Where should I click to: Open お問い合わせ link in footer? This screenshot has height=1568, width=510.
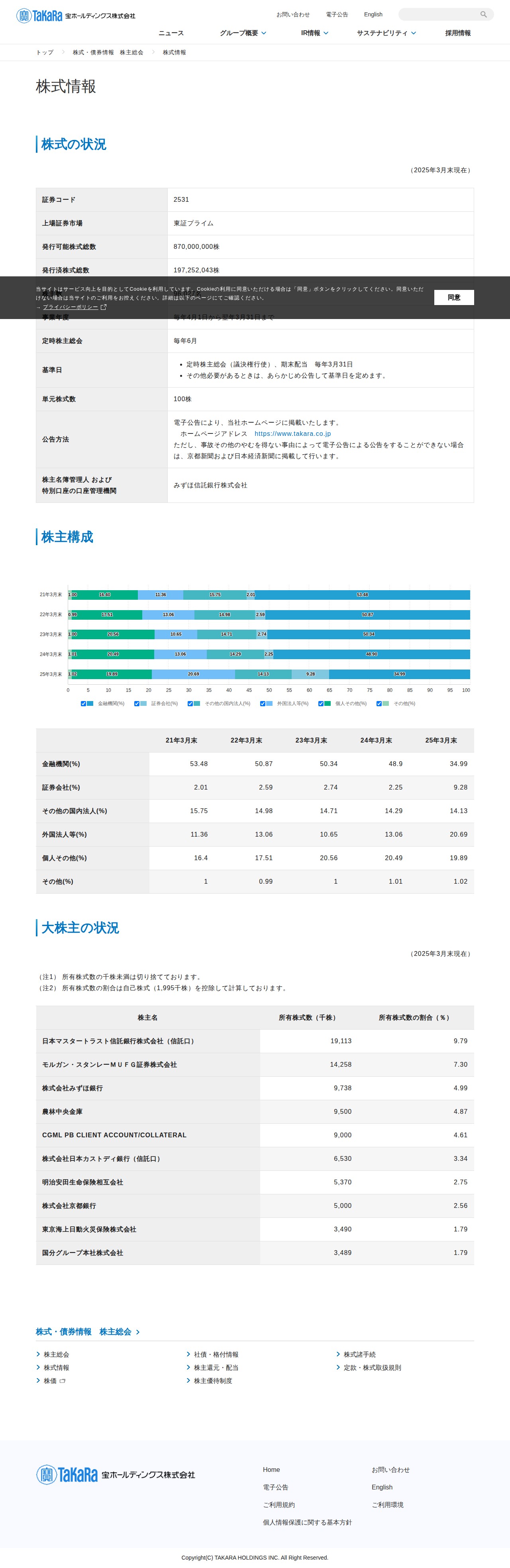pyautogui.click(x=390, y=1470)
